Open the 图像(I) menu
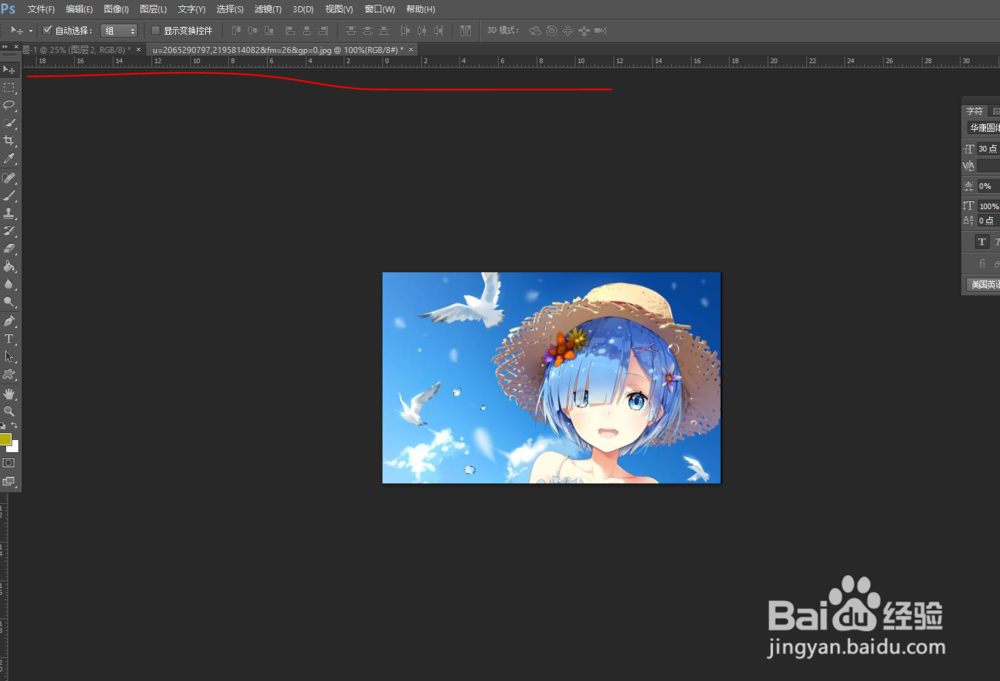Screen dimensions: 1000x681 click(x=116, y=10)
